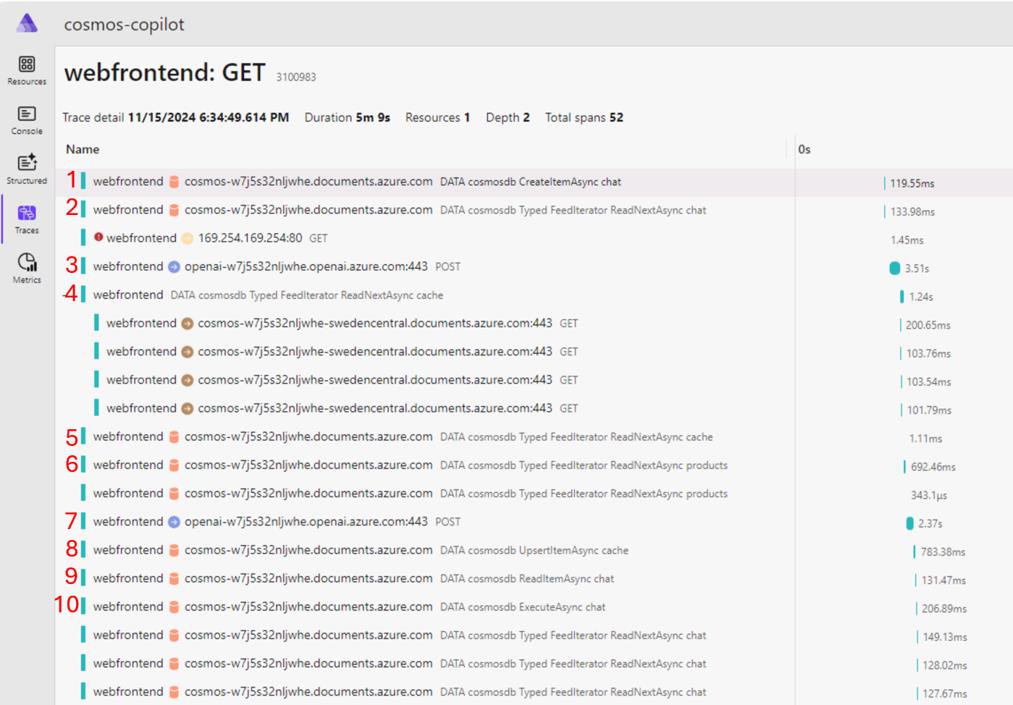Select the 'DATA cosmosdb UpsertItemAsync cache' span name

click(x=534, y=551)
